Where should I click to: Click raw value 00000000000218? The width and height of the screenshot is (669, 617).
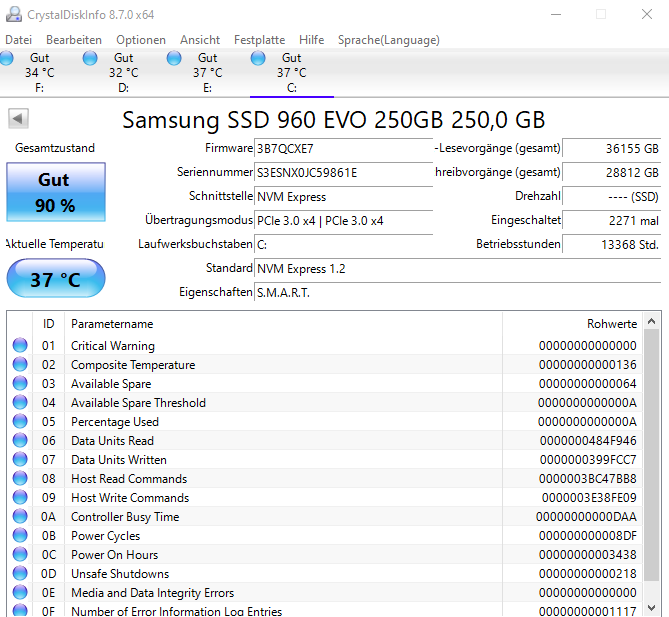(588, 574)
